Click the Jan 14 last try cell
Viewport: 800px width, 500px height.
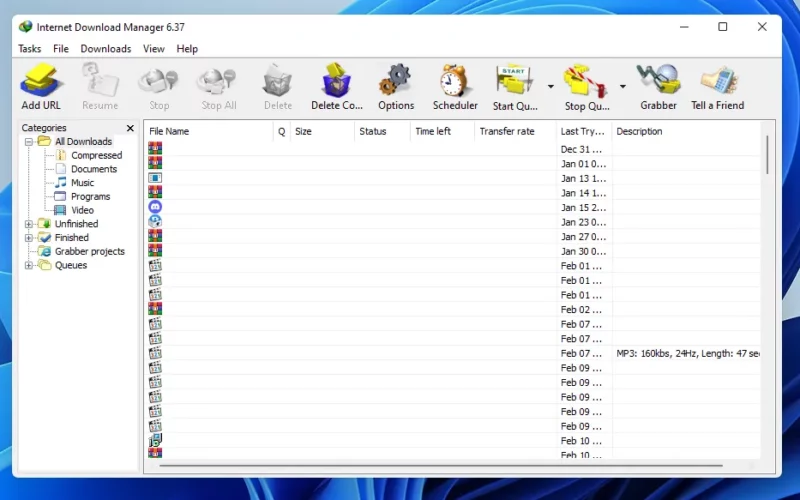[x=584, y=193]
